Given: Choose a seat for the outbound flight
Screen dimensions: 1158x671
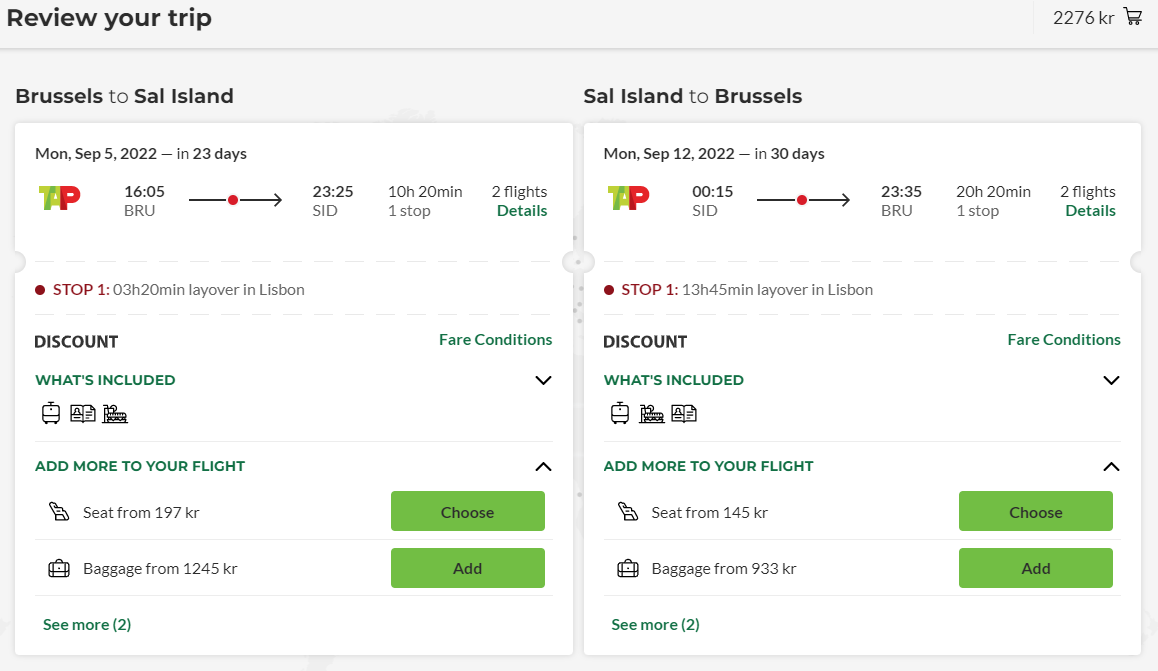Looking at the screenshot, I should tap(467, 512).
